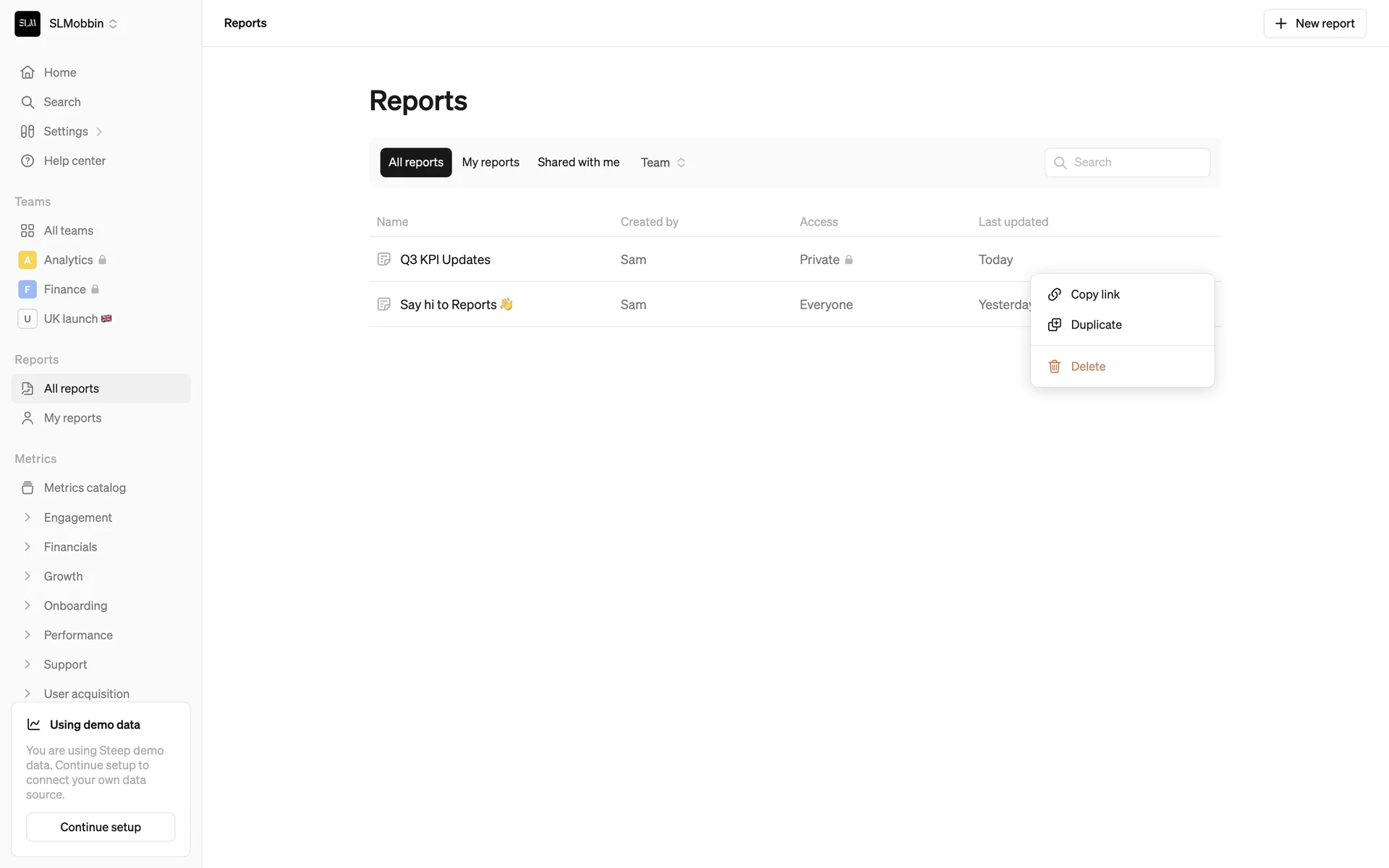Click the trash icon for Delete
Image resolution: width=1389 pixels, height=868 pixels.
click(1055, 366)
